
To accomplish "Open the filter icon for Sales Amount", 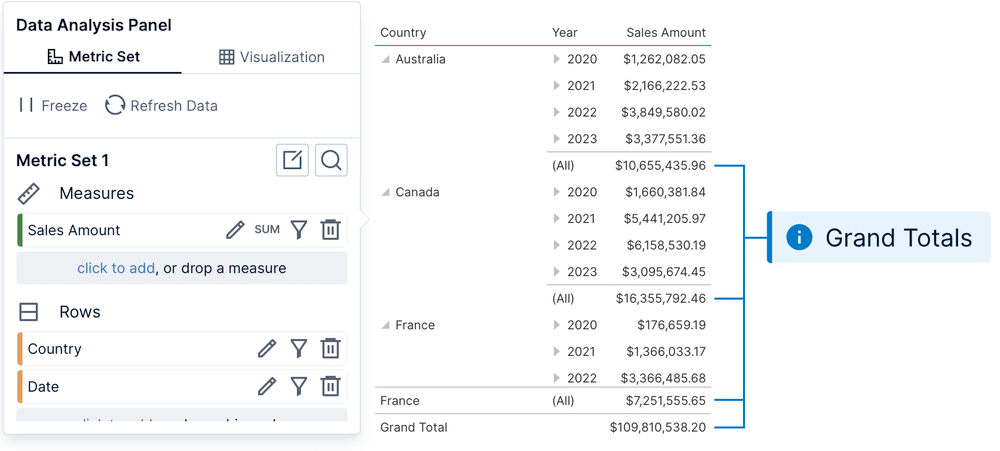I will (x=298, y=230).
